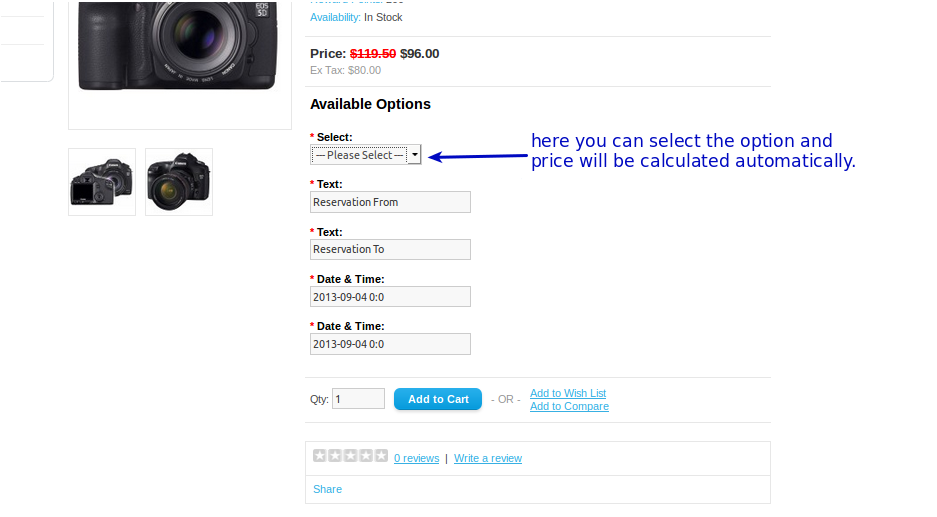
Task: Open the 'Please Select' option dropdown
Action: point(359,155)
